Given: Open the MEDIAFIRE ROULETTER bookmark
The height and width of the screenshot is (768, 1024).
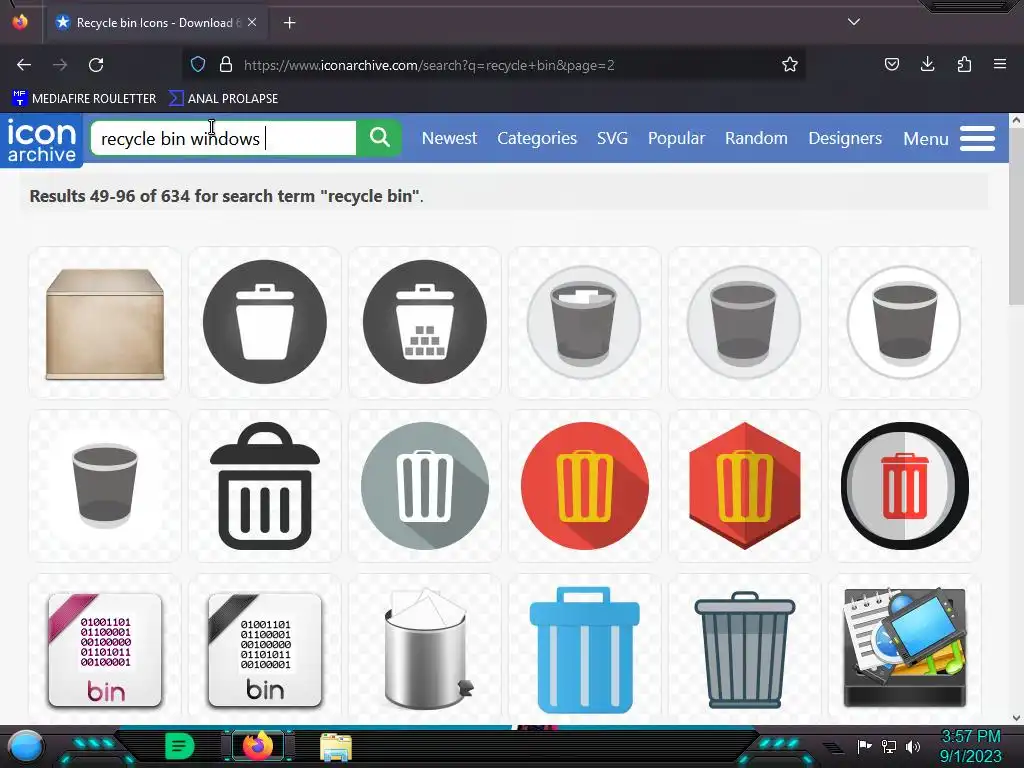Looking at the screenshot, I should [x=84, y=99].
